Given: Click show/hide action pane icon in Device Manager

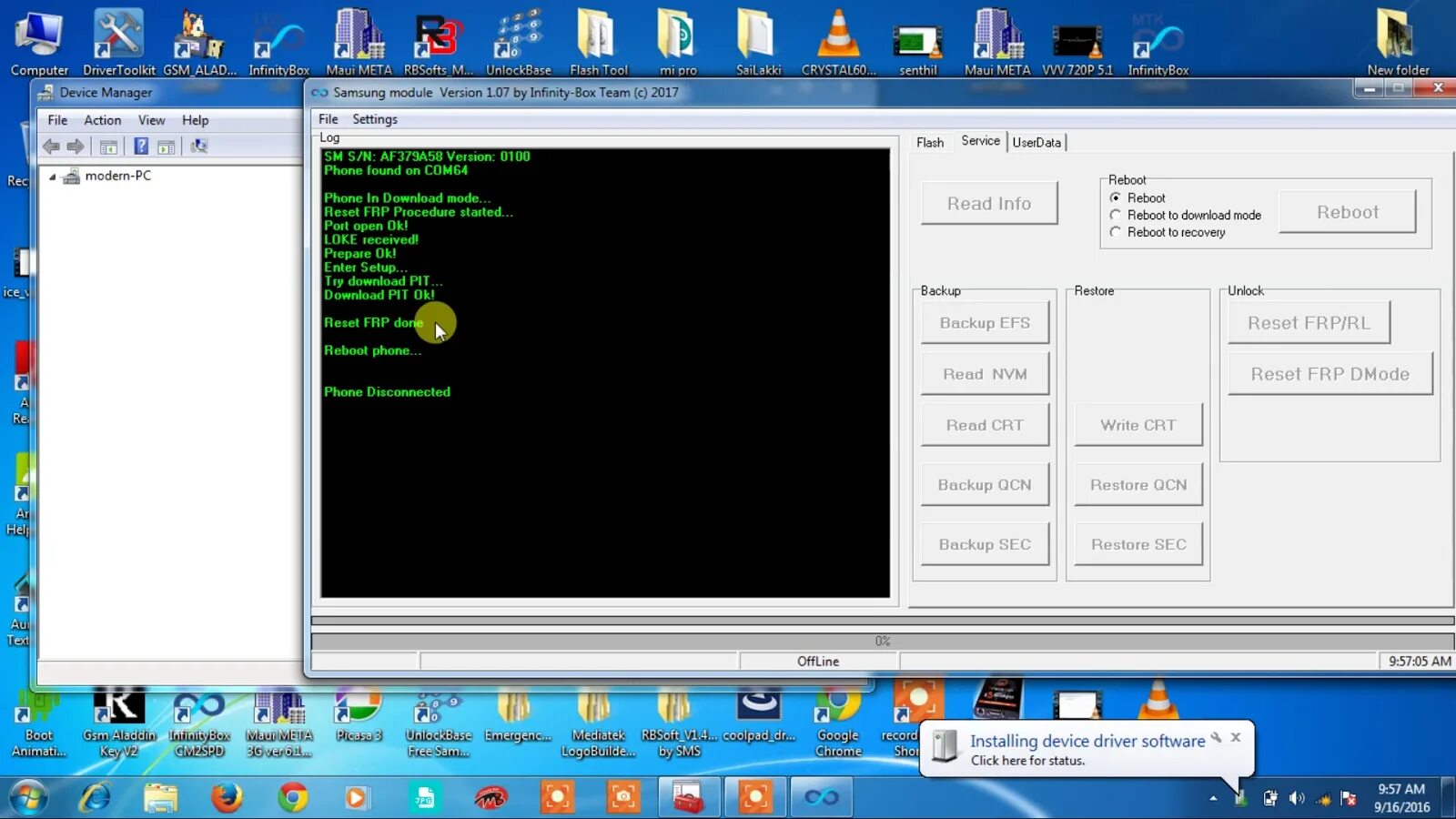Looking at the screenshot, I should (166, 147).
